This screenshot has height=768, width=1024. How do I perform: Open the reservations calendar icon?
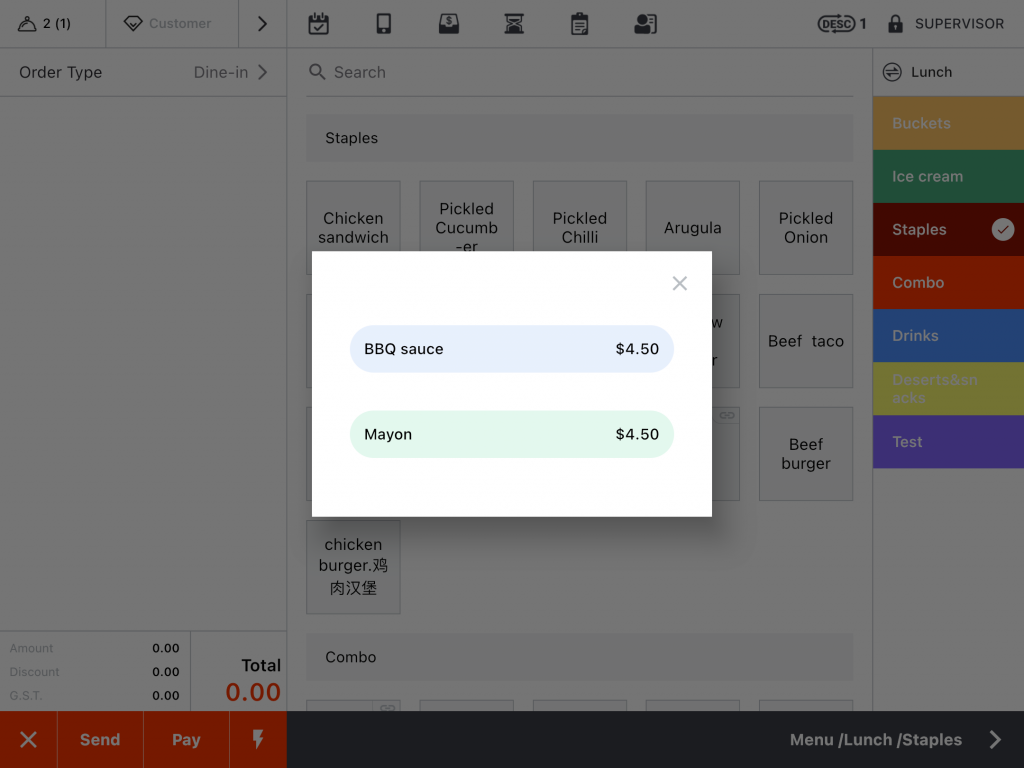click(319, 24)
